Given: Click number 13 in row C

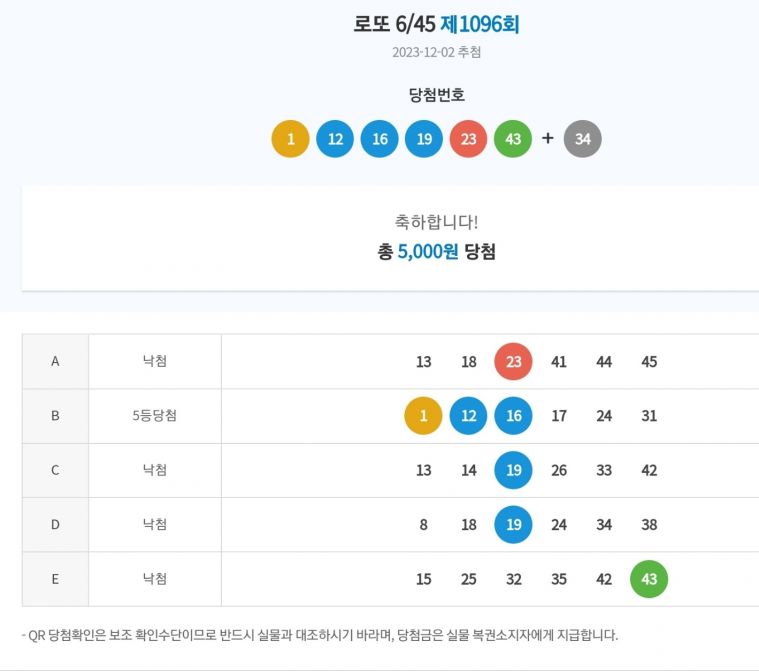Looking at the screenshot, I should (x=424, y=470).
